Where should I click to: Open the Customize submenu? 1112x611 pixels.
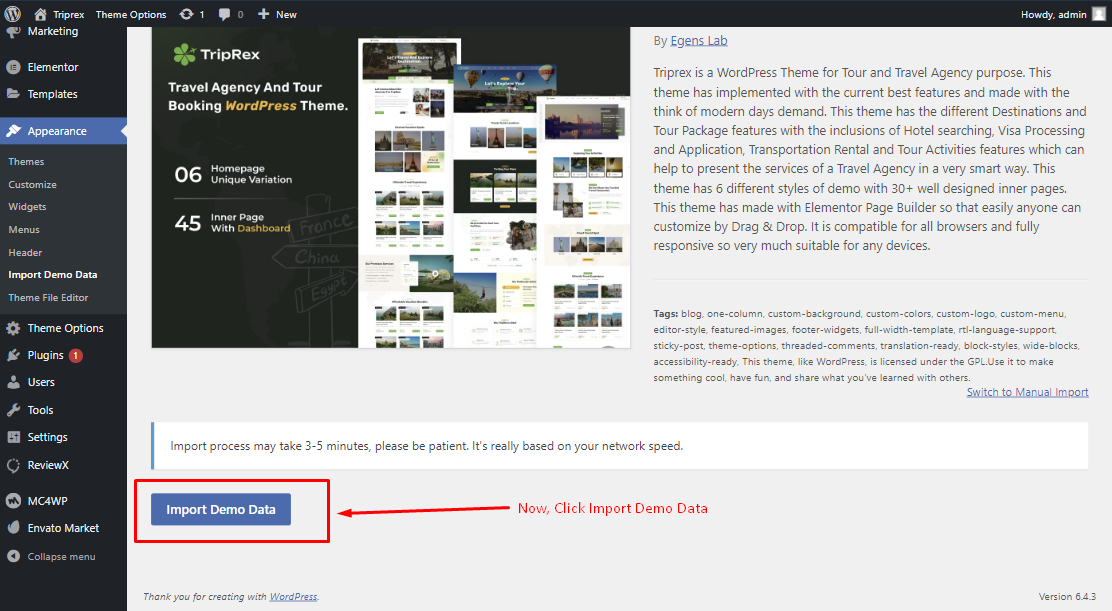pyautogui.click(x=33, y=184)
